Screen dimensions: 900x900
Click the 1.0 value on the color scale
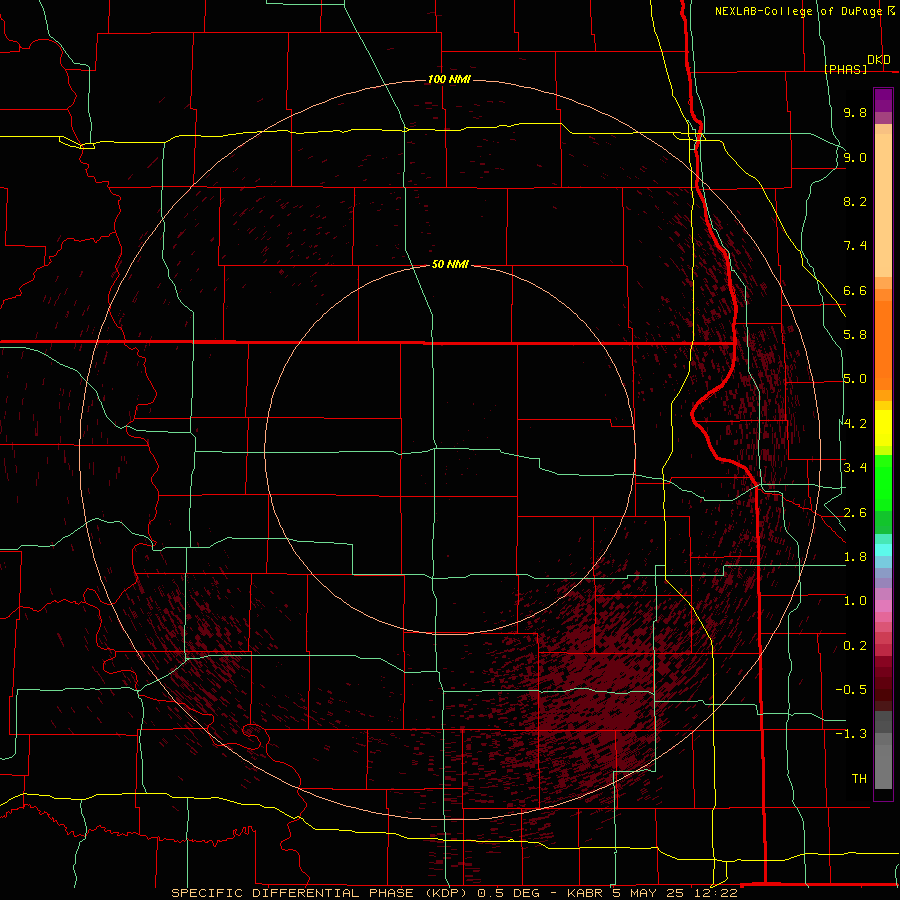855,601
